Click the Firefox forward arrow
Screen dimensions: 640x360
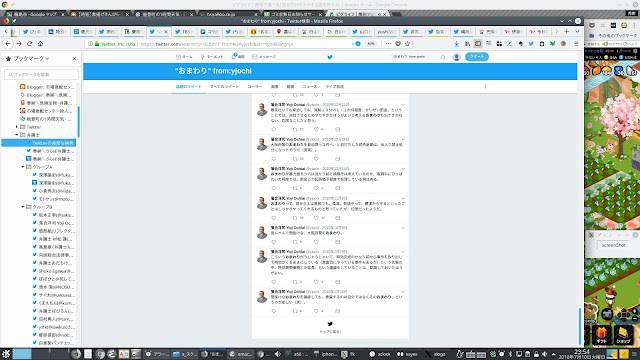tap(19, 44)
